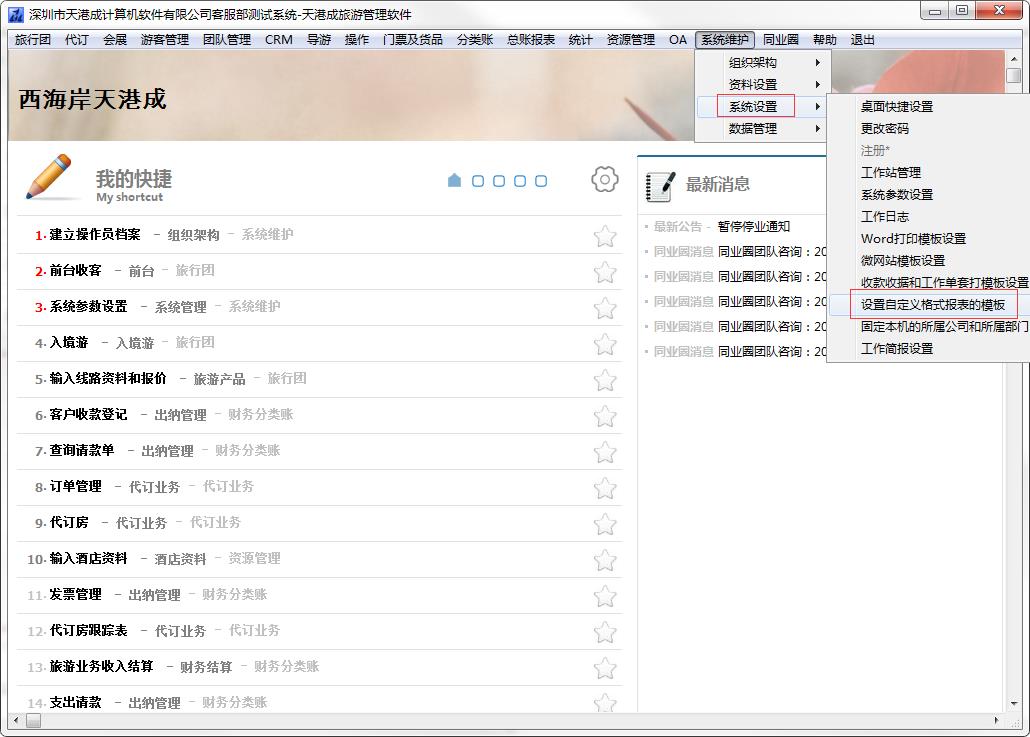Expand the 资料设置 submenu
The height and width of the screenshot is (737, 1030).
pyautogui.click(x=760, y=85)
